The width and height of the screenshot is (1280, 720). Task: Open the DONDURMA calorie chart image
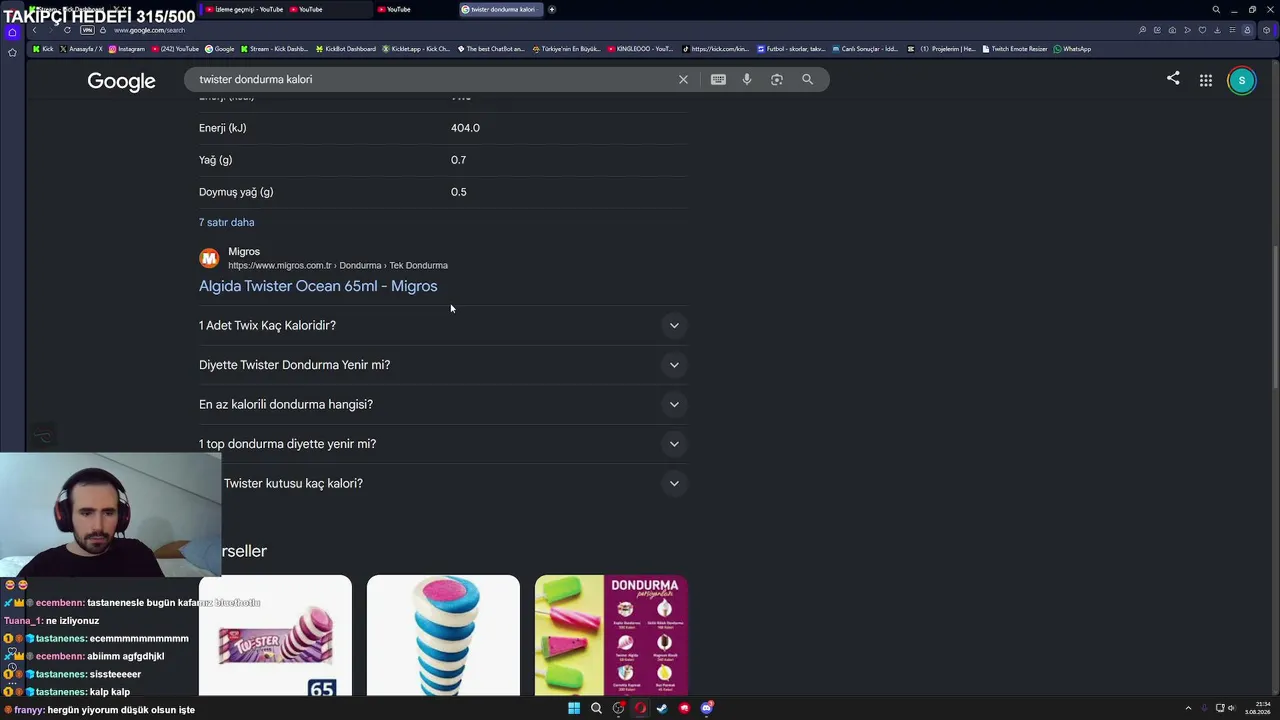(x=611, y=635)
